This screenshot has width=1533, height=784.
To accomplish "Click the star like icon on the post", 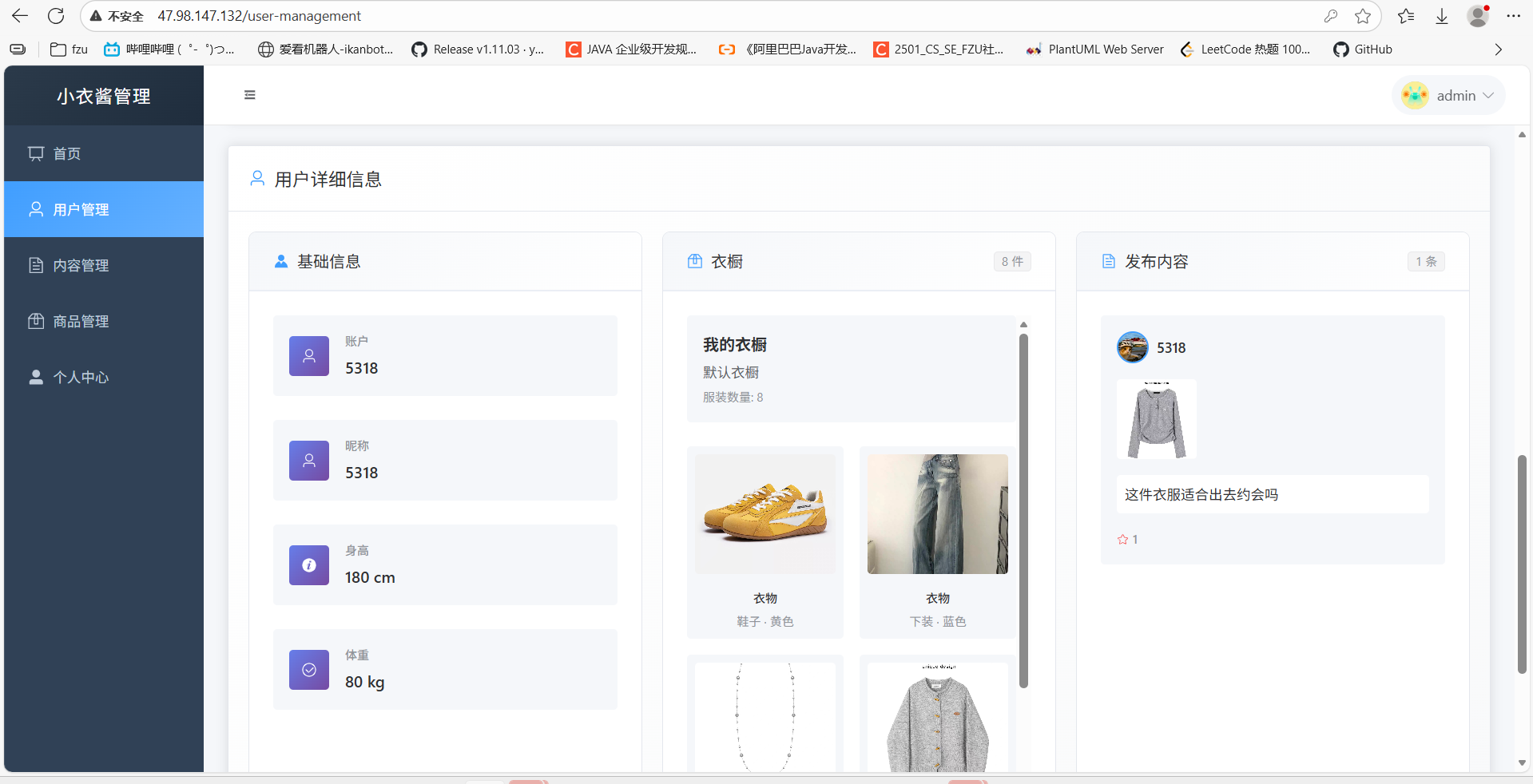I will [x=1122, y=540].
